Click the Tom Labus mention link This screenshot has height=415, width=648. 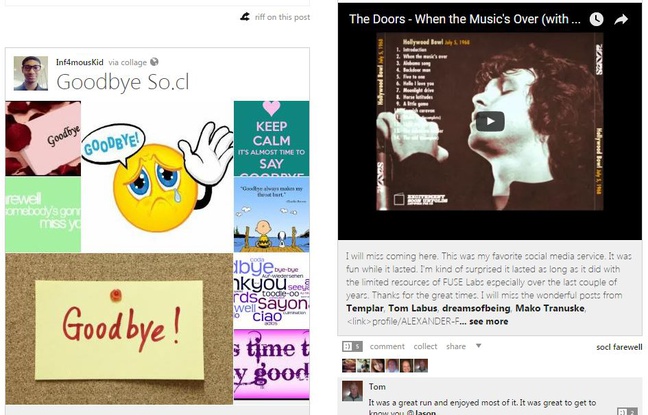click(412, 308)
